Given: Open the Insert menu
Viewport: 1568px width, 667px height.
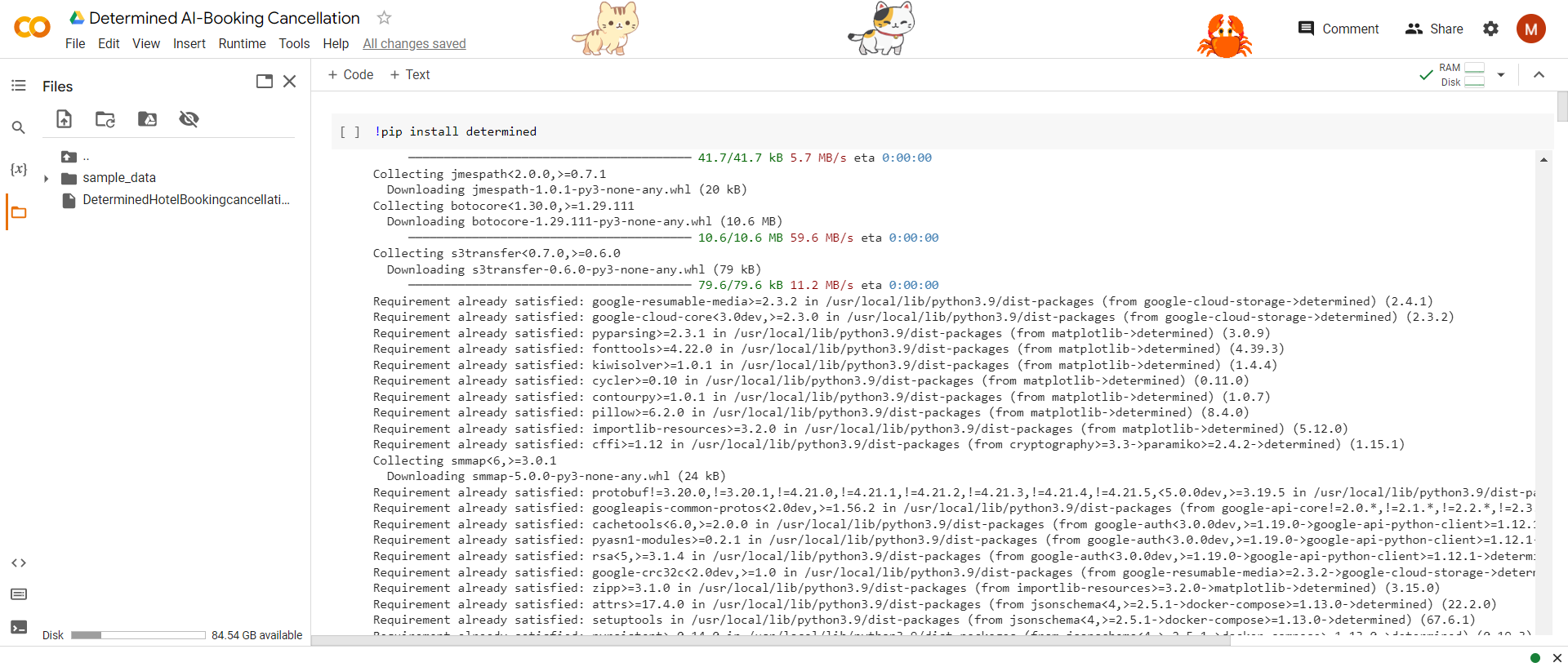Looking at the screenshot, I should (189, 43).
